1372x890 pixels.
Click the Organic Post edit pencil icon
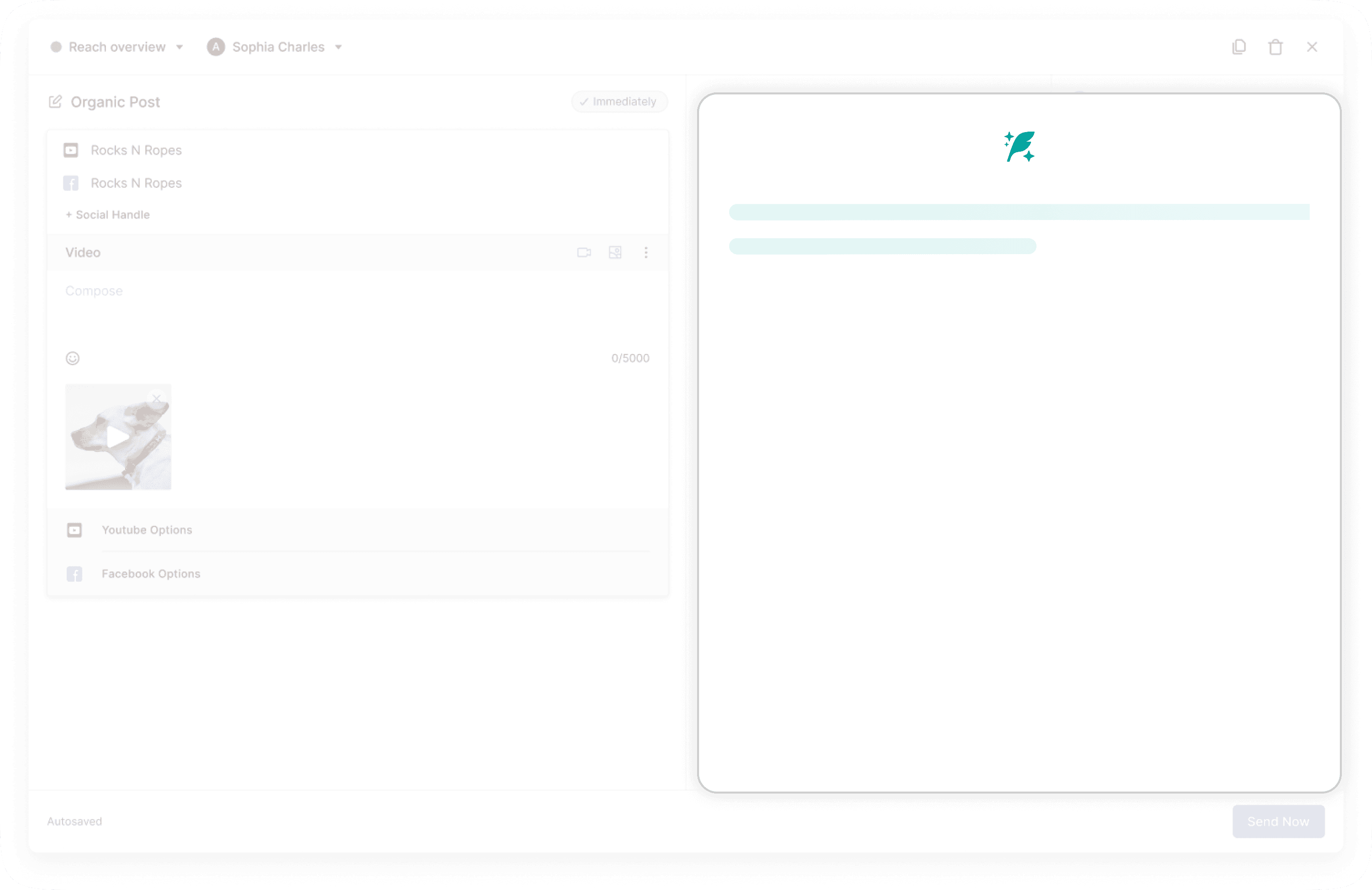coord(55,102)
